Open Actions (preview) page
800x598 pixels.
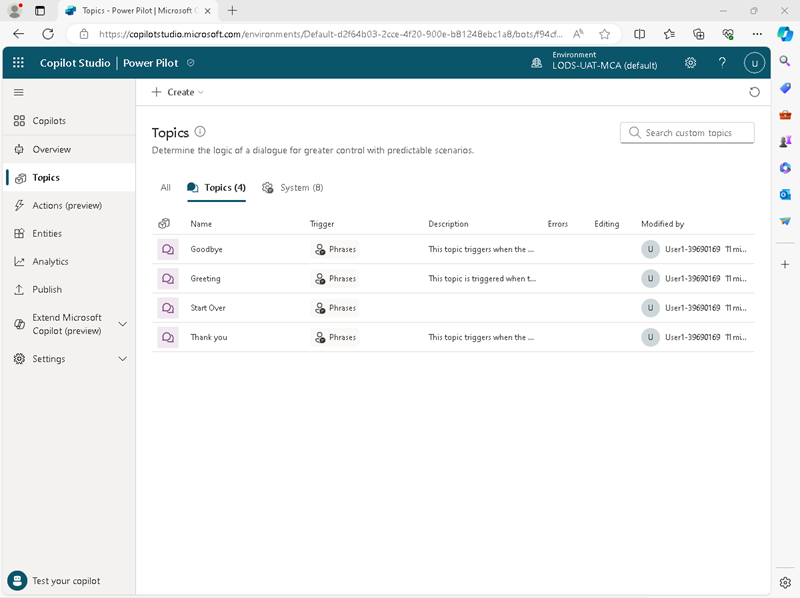coord(69,206)
